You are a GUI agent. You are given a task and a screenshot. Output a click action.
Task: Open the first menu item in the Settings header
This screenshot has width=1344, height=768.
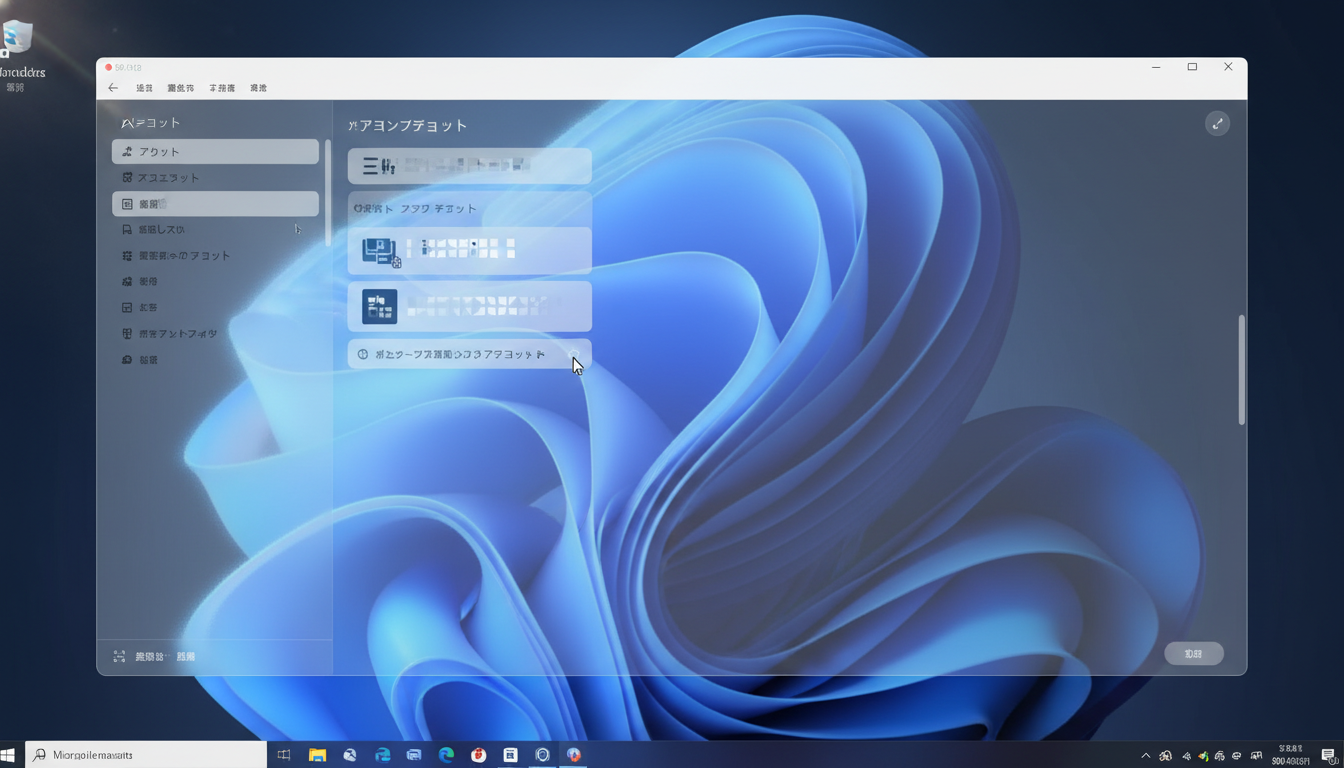[143, 88]
